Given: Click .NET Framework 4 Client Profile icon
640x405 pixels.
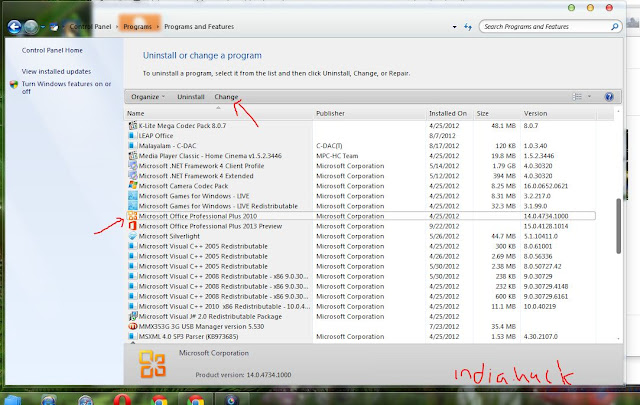Looking at the screenshot, I should tap(133, 166).
